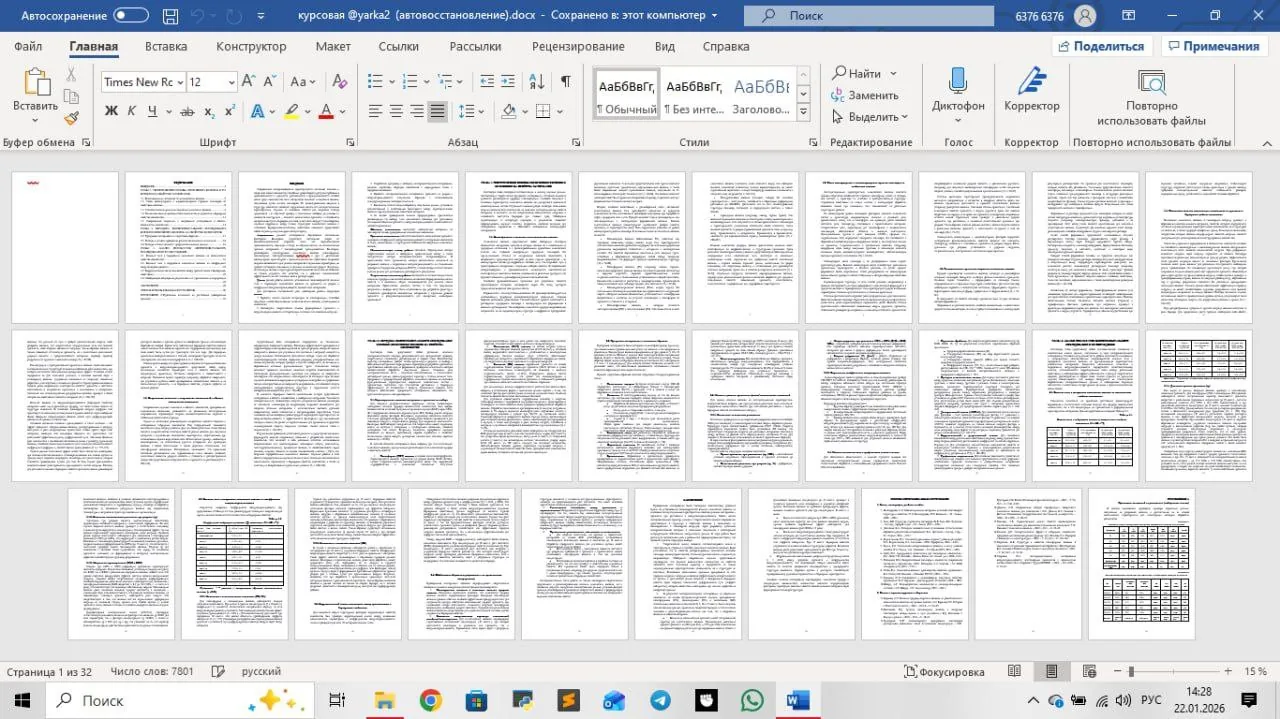Apply bold with the Ж icon
Viewport: 1280px width, 719px height.
click(111, 111)
